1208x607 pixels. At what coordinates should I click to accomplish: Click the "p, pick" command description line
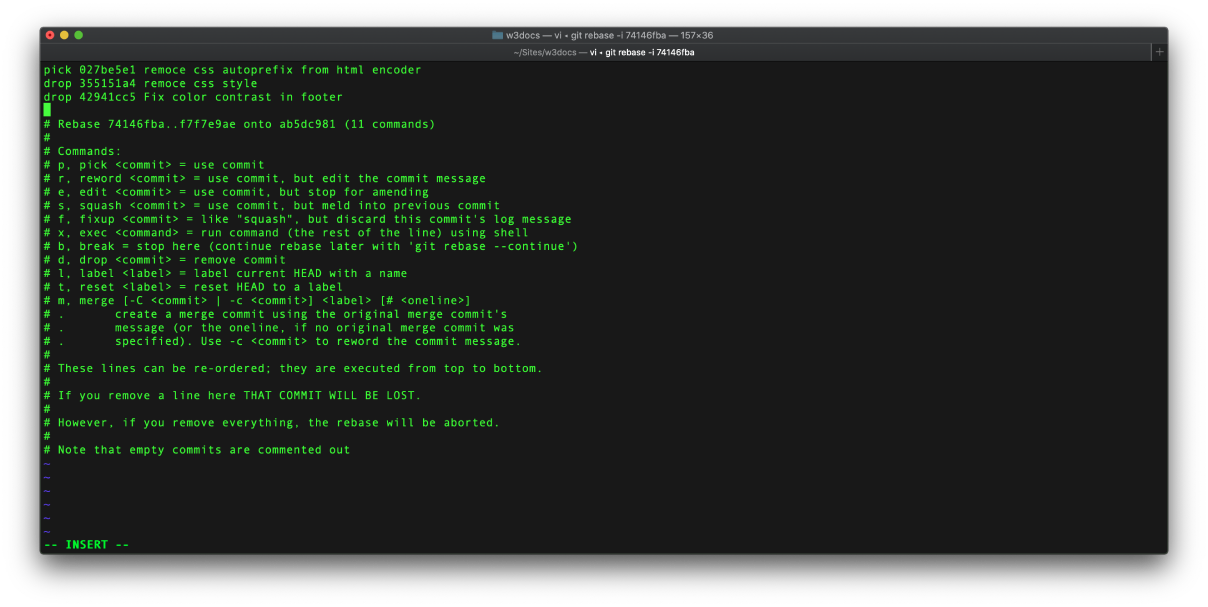(x=153, y=164)
